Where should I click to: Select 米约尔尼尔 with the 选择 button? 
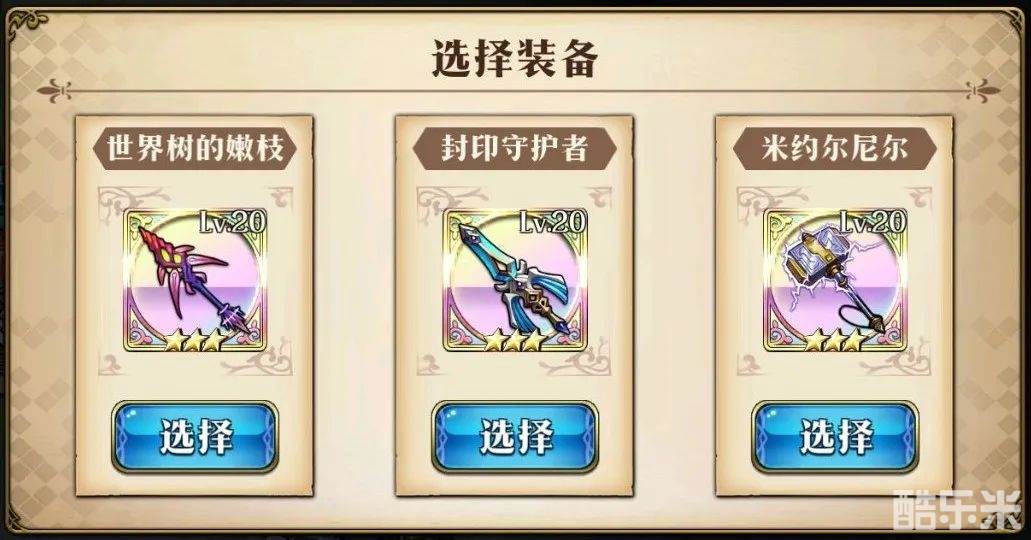[836, 436]
